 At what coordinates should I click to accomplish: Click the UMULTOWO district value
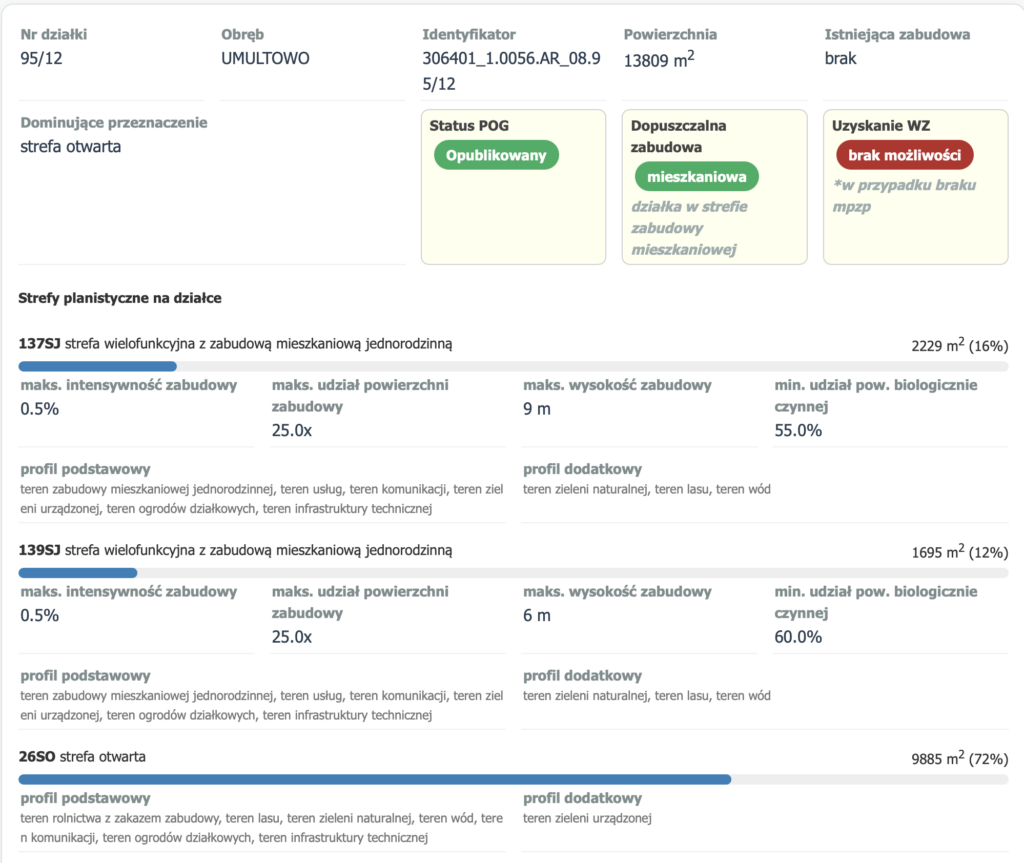pos(265,58)
